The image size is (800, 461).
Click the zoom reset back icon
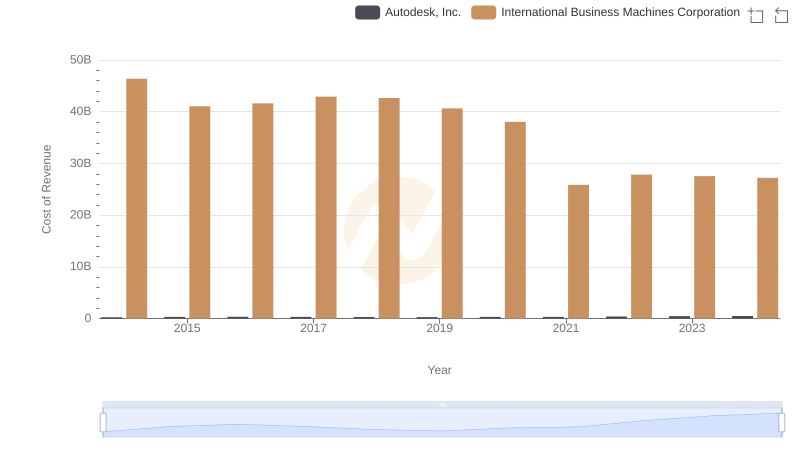click(x=781, y=15)
